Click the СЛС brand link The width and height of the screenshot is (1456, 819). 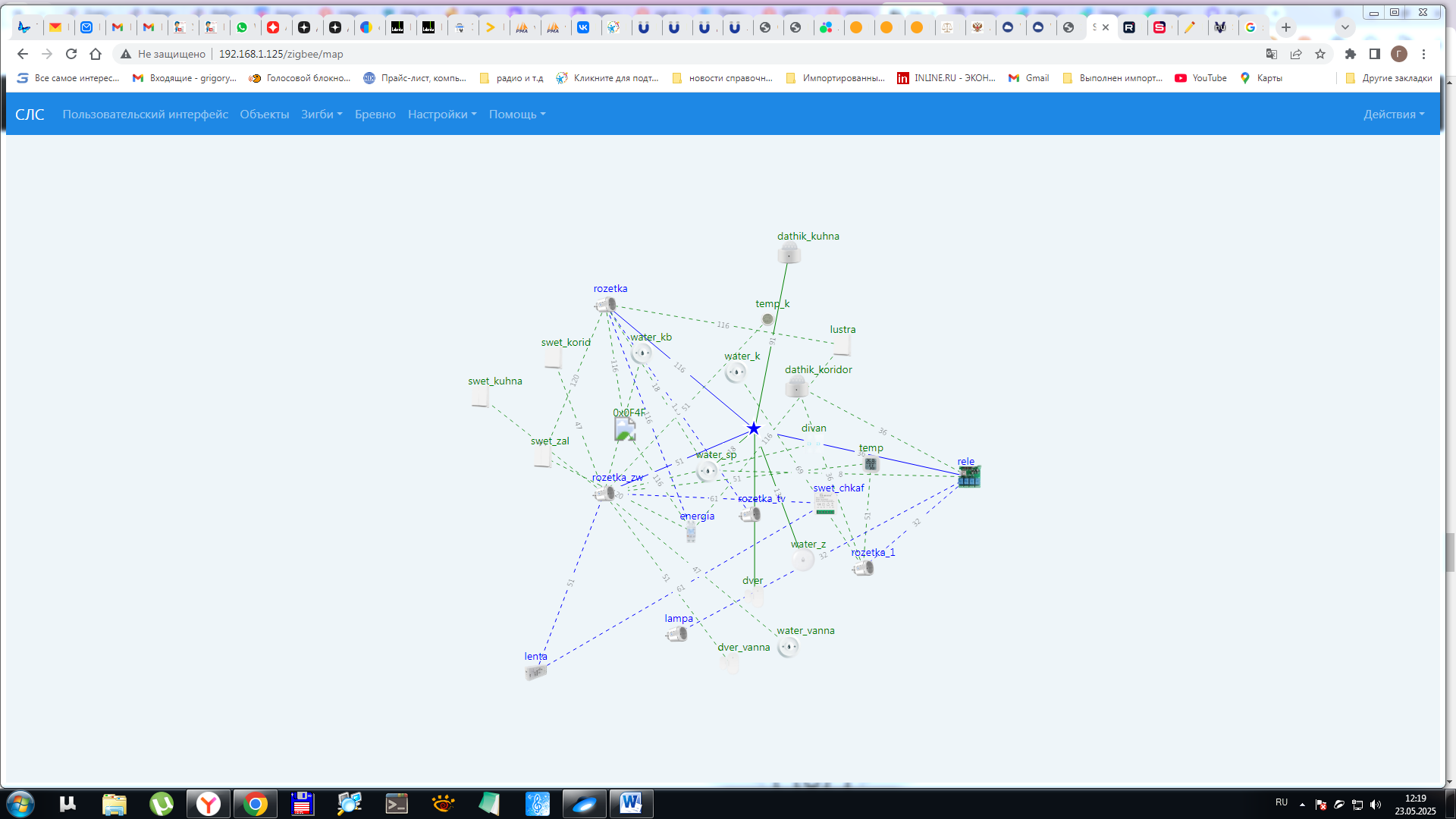30,115
